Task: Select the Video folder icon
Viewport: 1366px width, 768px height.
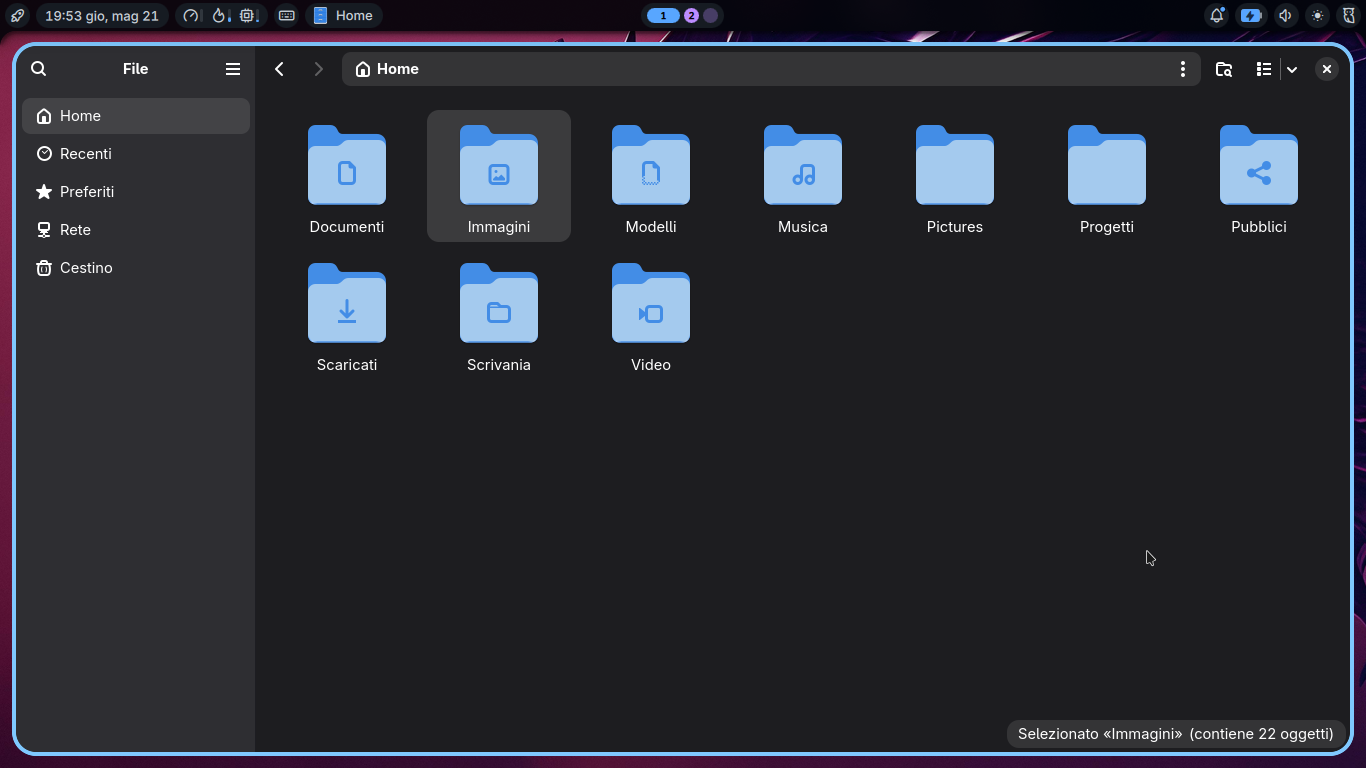Action: click(x=651, y=303)
